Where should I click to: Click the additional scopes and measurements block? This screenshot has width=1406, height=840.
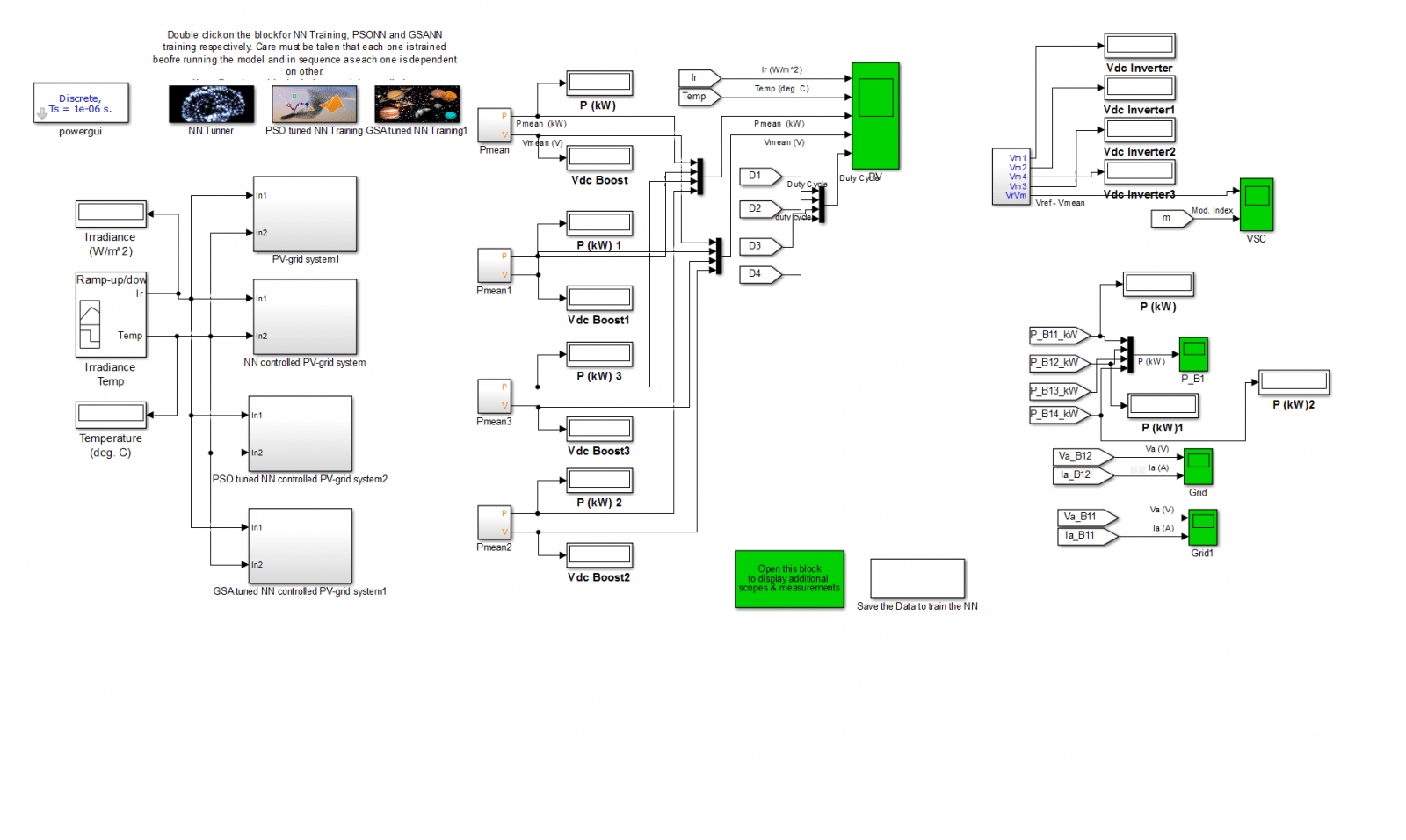click(x=788, y=579)
